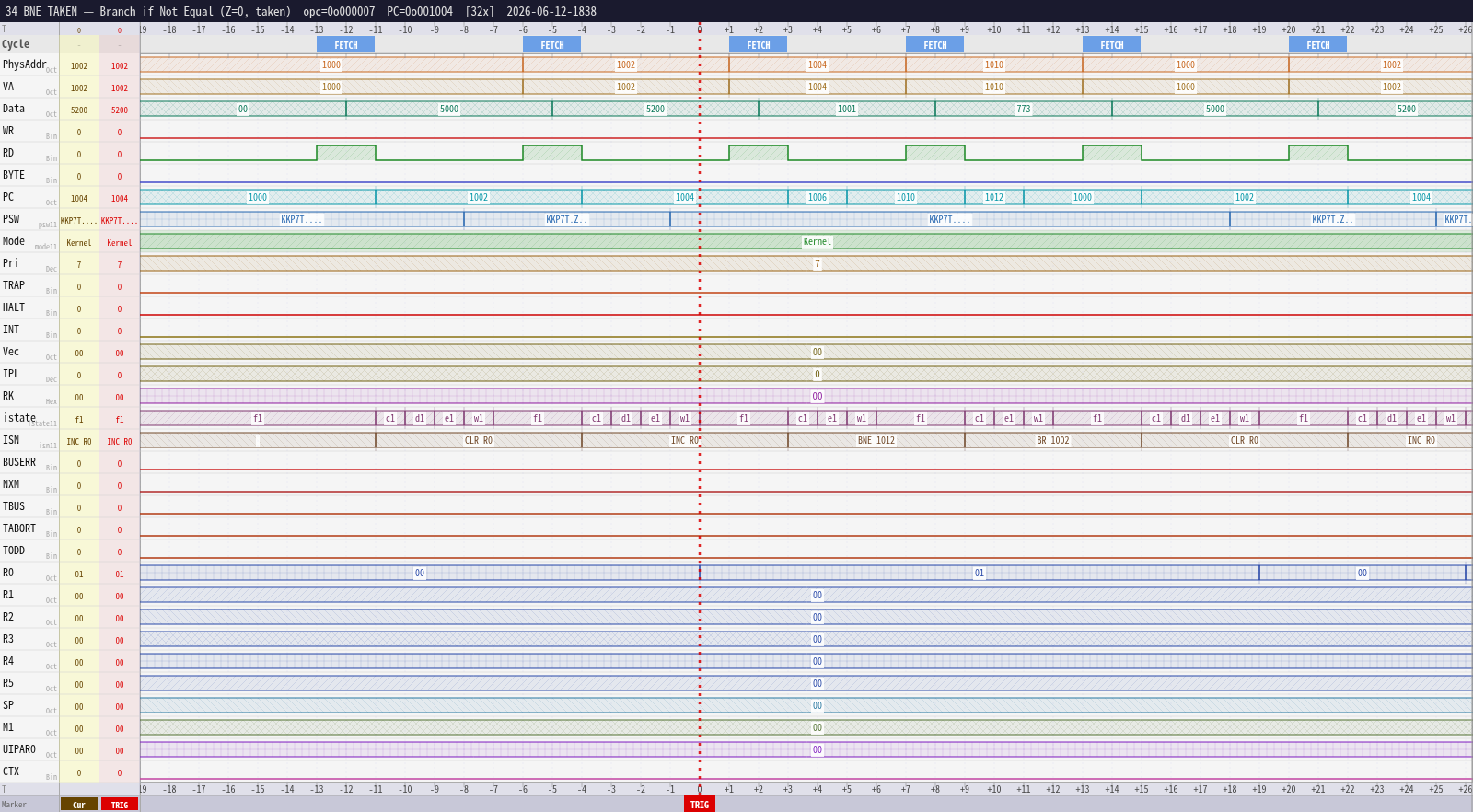Viewport: 1473px width, 812px height.
Task: Click the title text 34 BNE TAKEN
Action: 44,12
